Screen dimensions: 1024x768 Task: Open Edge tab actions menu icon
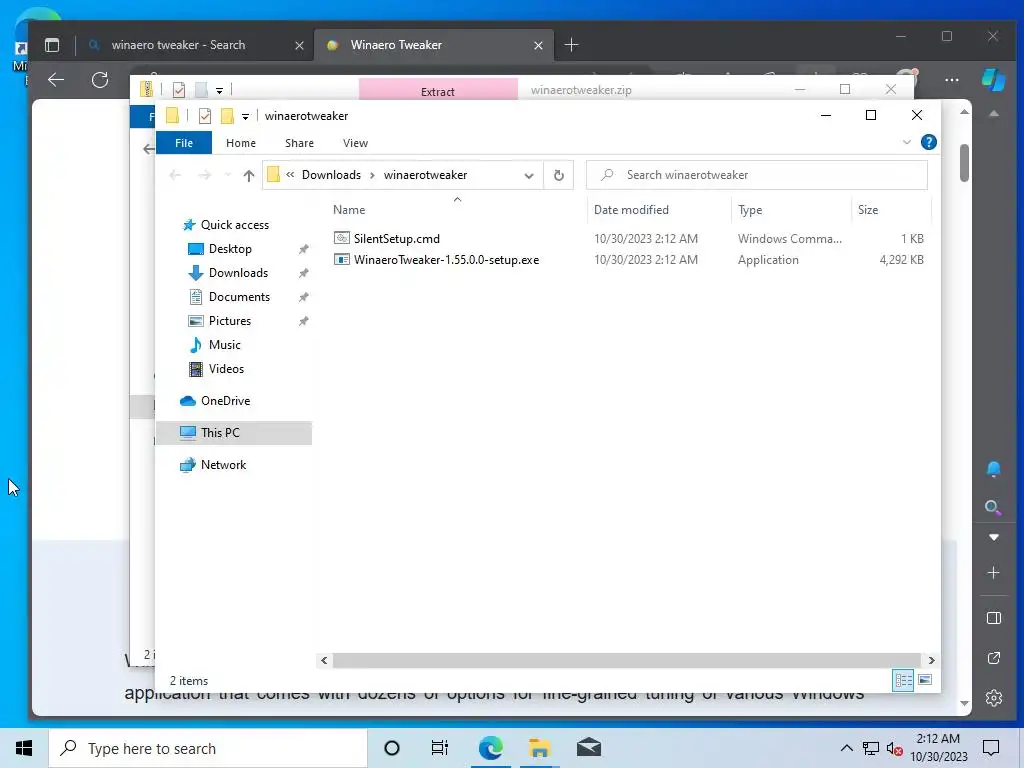click(x=52, y=45)
